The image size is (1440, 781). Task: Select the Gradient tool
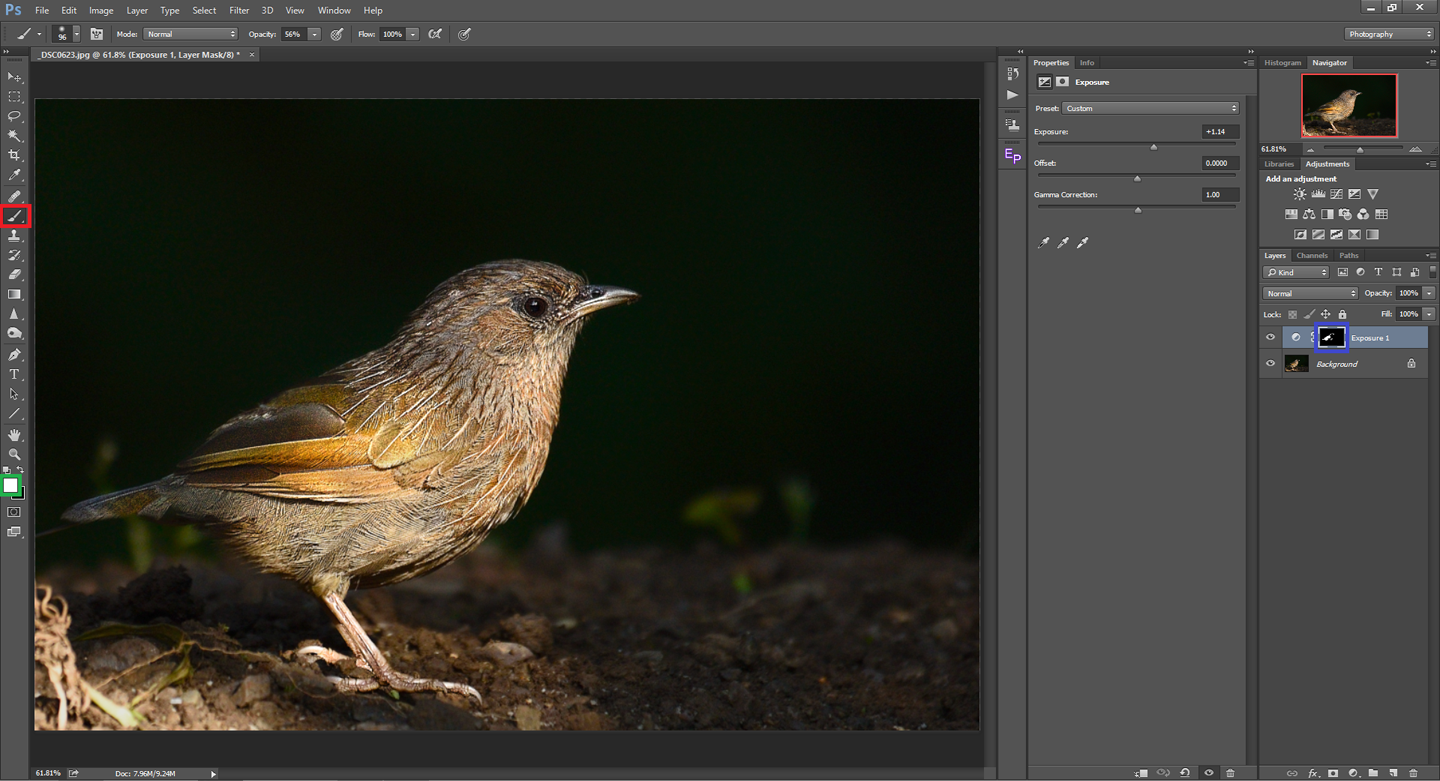15,295
